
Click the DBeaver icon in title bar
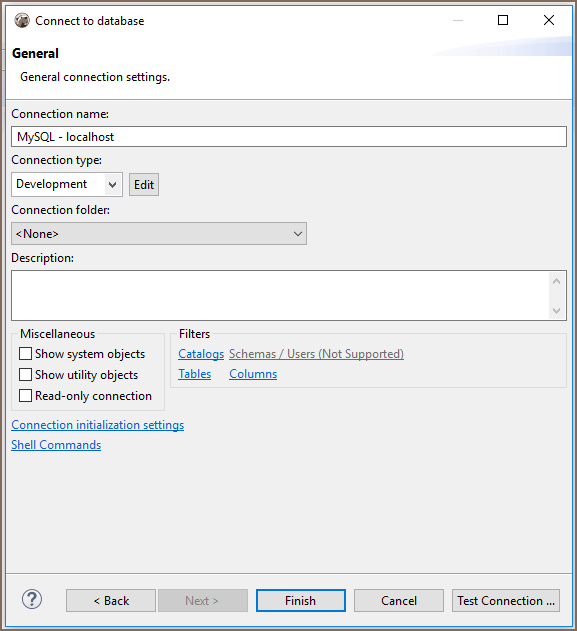click(x=22, y=20)
